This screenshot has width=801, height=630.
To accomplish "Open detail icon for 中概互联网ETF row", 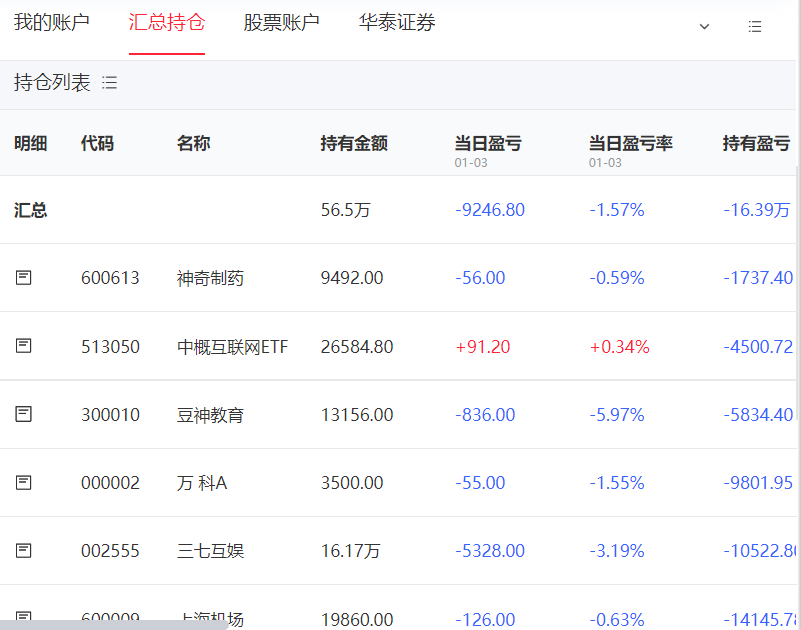I will (24, 346).
